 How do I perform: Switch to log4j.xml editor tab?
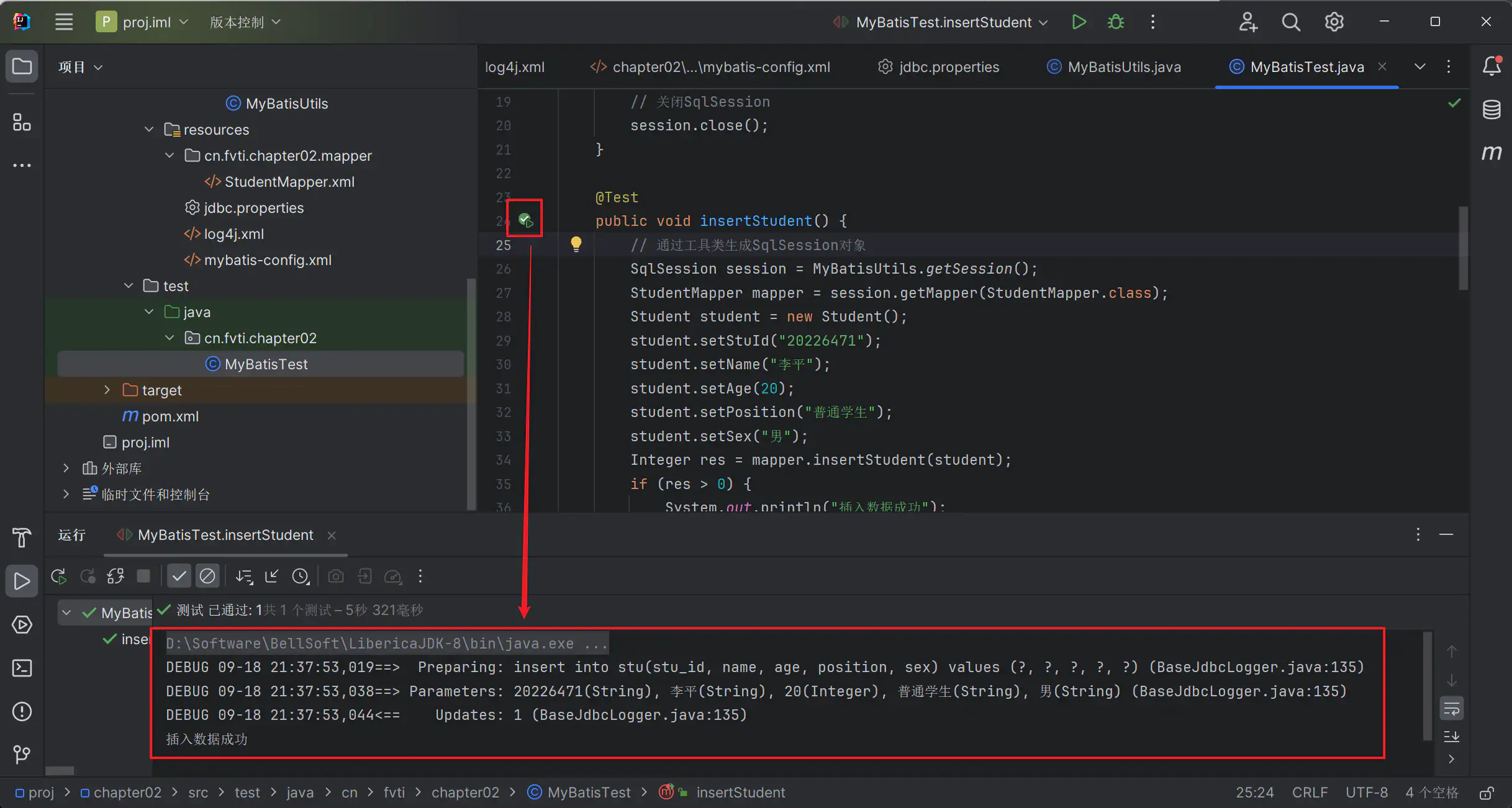pos(515,67)
